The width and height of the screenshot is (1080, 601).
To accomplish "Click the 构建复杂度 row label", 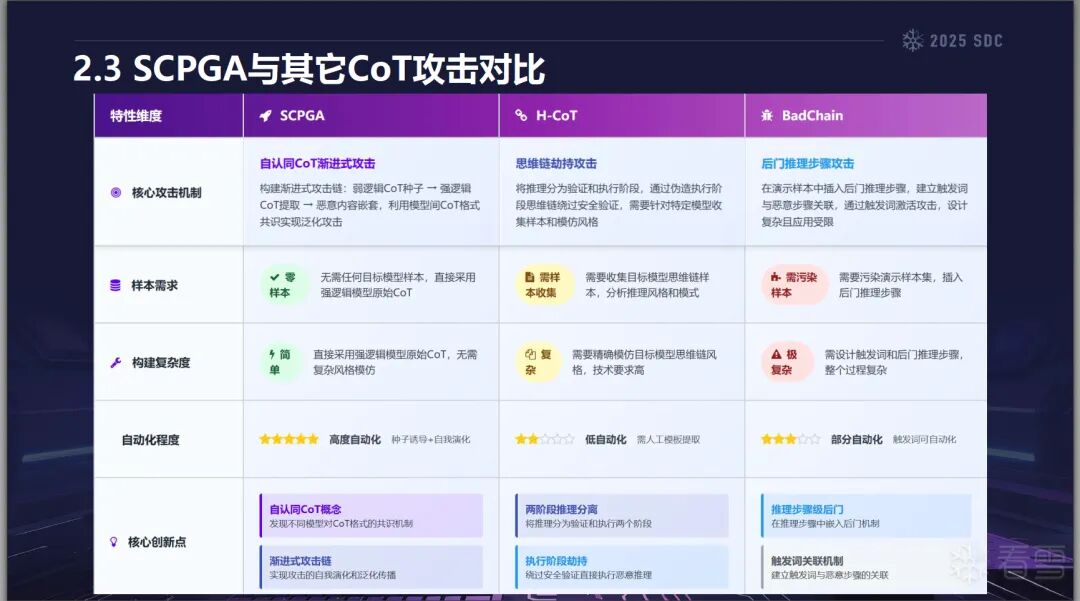I will [x=160, y=362].
